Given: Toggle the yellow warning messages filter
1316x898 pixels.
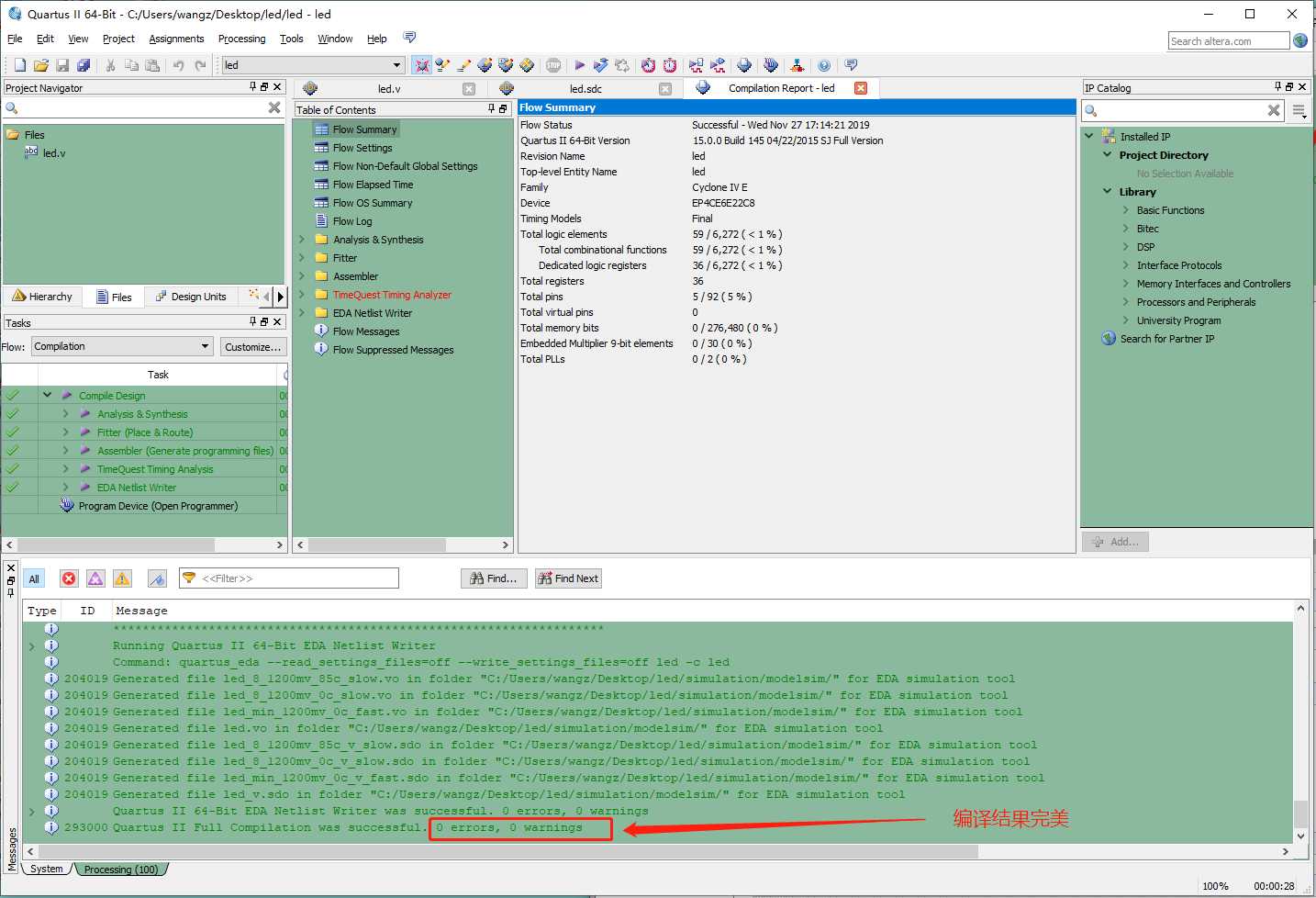Looking at the screenshot, I should coord(122,578).
